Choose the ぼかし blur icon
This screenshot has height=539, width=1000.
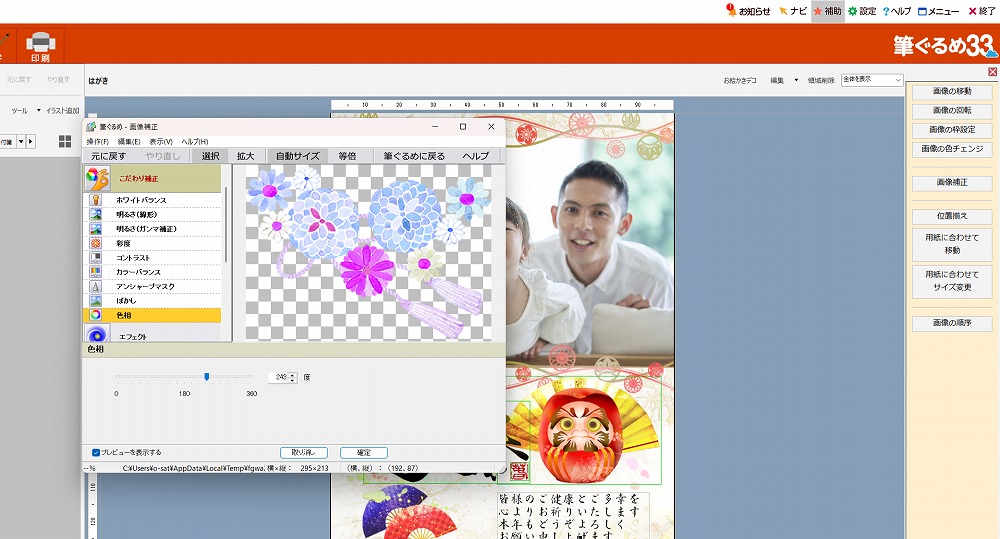tap(96, 300)
